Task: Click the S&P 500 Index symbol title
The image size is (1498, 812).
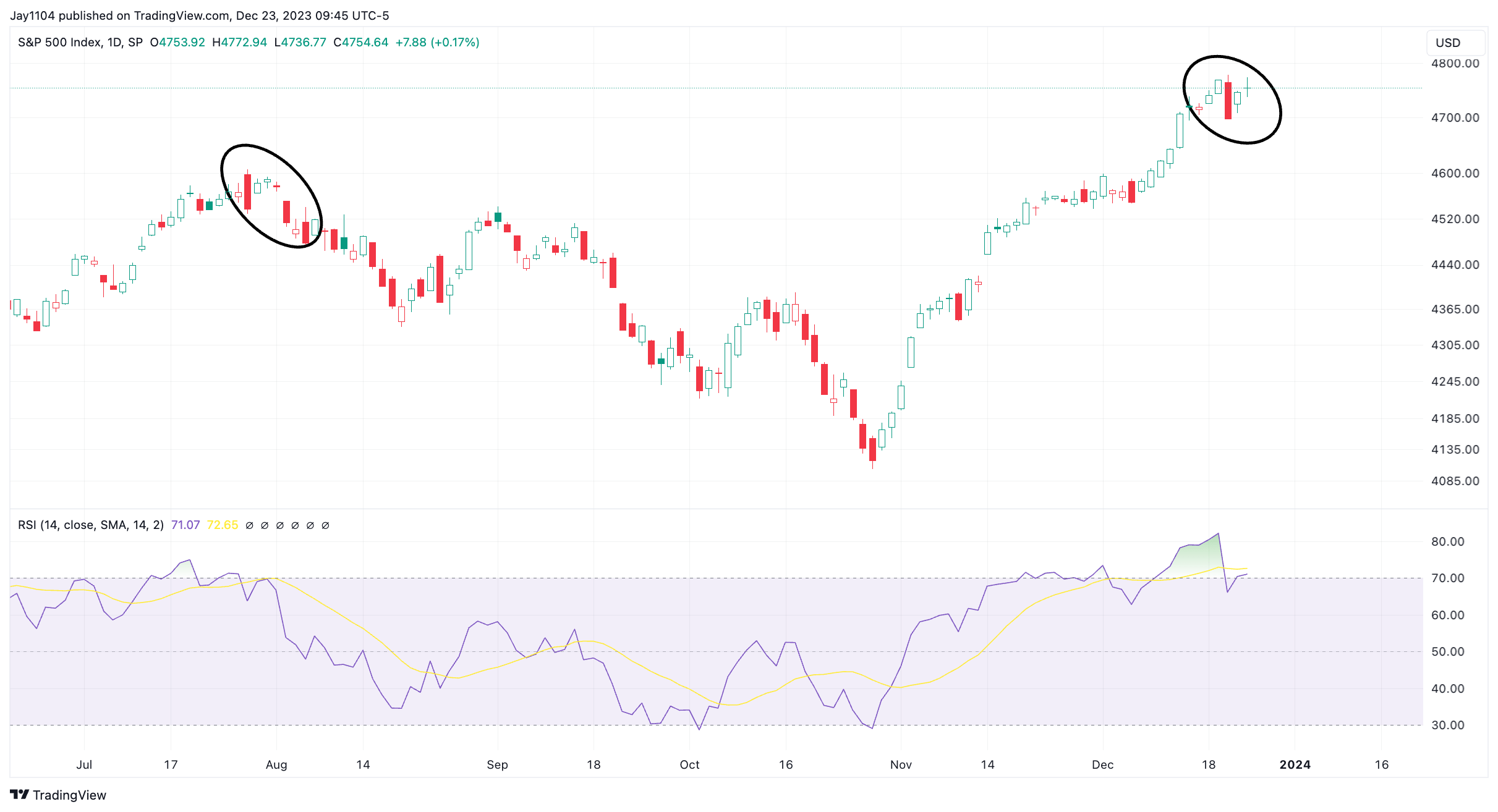Action: click(59, 43)
